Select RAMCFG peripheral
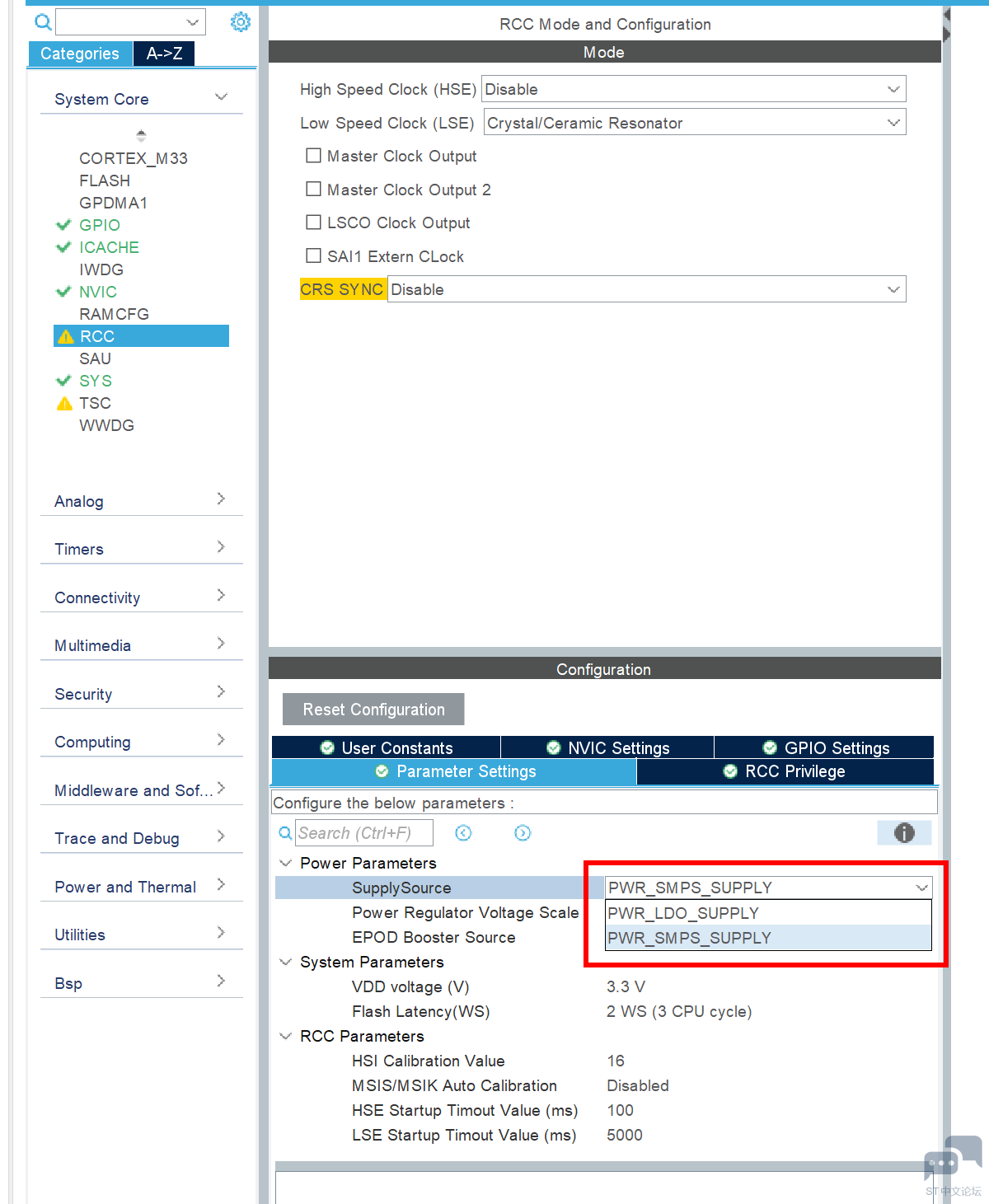 (x=114, y=314)
